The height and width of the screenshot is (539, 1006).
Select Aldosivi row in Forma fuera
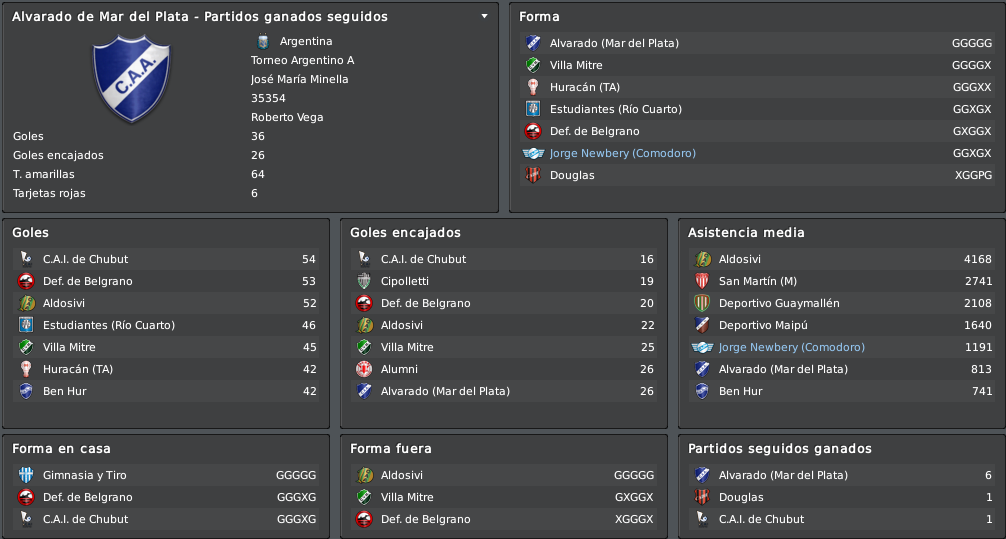pos(504,475)
